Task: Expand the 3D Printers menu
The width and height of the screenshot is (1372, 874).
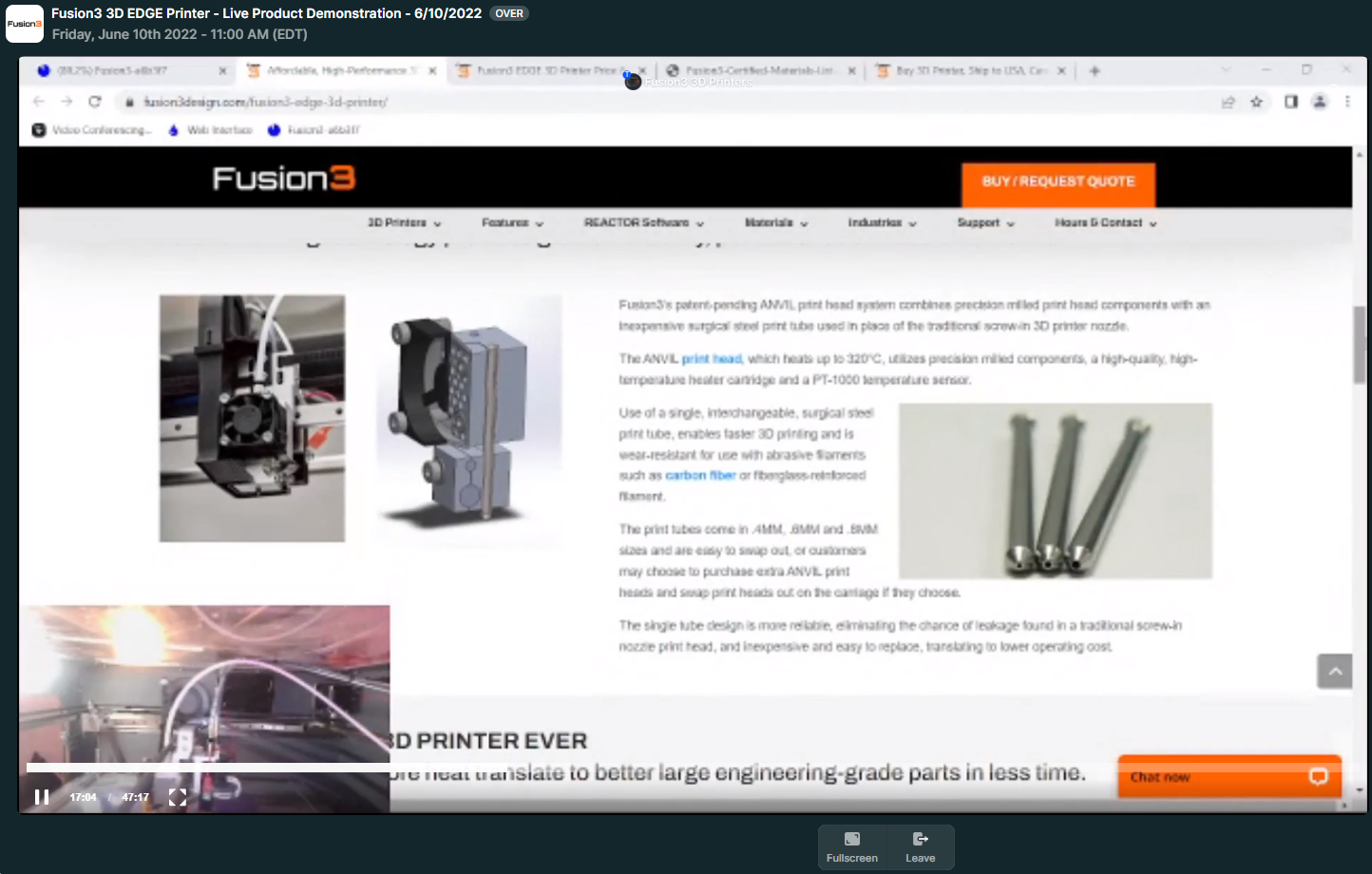Action: 405,222
